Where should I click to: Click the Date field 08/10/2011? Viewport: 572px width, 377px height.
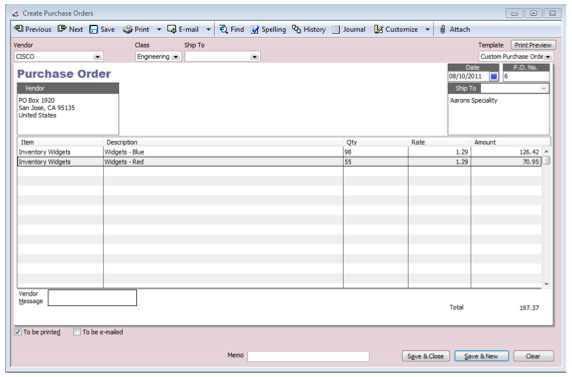tap(468, 76)
